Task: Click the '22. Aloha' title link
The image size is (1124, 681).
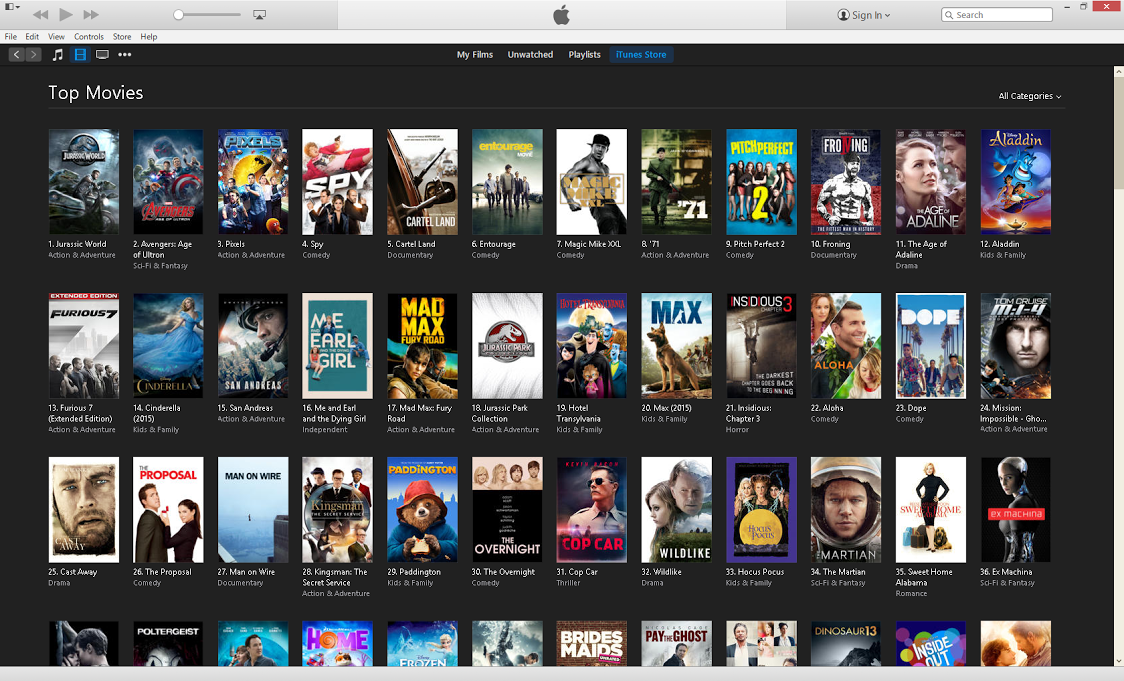Action: [827, 408]
